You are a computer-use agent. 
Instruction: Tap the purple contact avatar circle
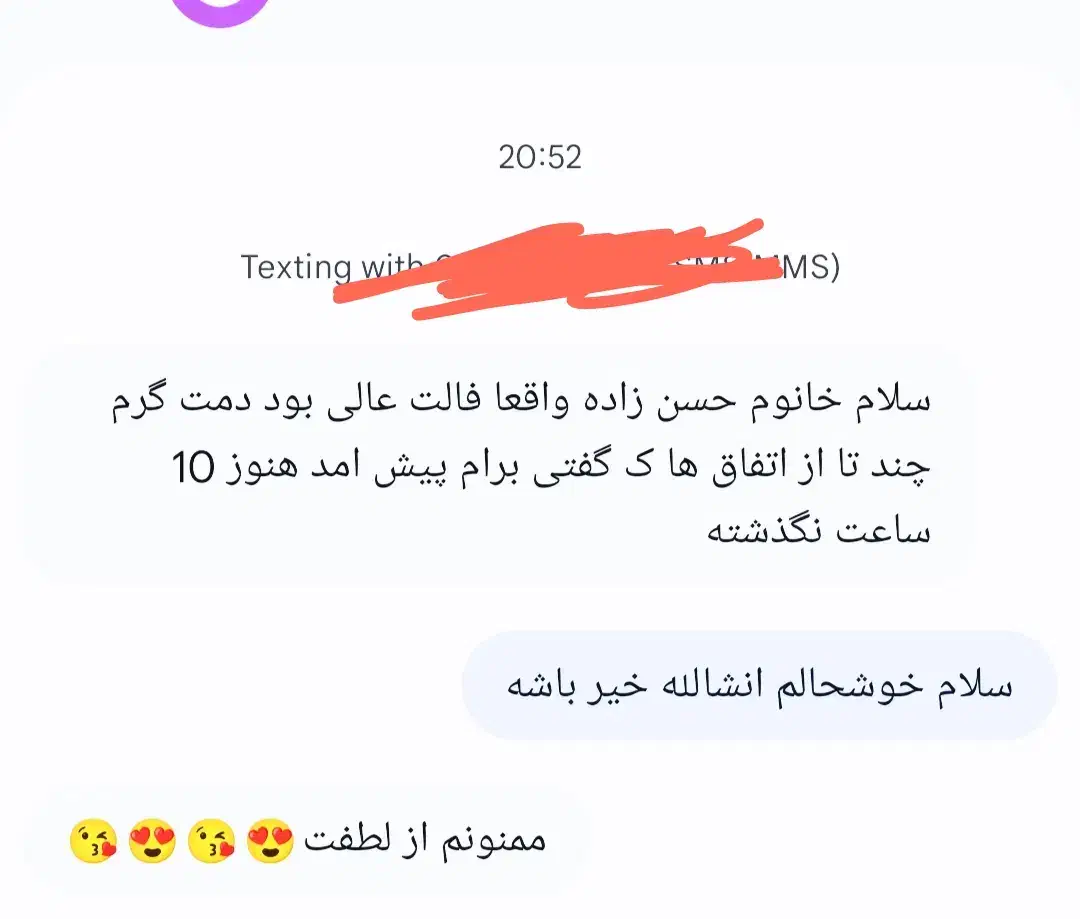pyautogui.click(x=220, y=10)
